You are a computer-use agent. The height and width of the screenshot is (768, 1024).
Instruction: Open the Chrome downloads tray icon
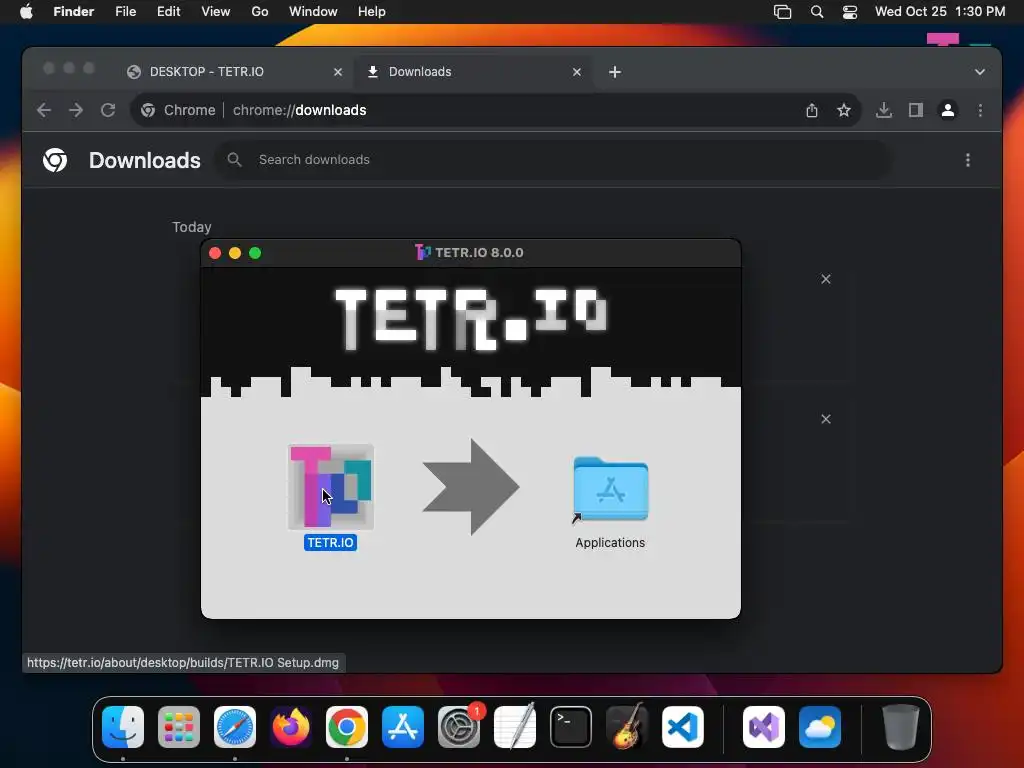tap(884, 110)
